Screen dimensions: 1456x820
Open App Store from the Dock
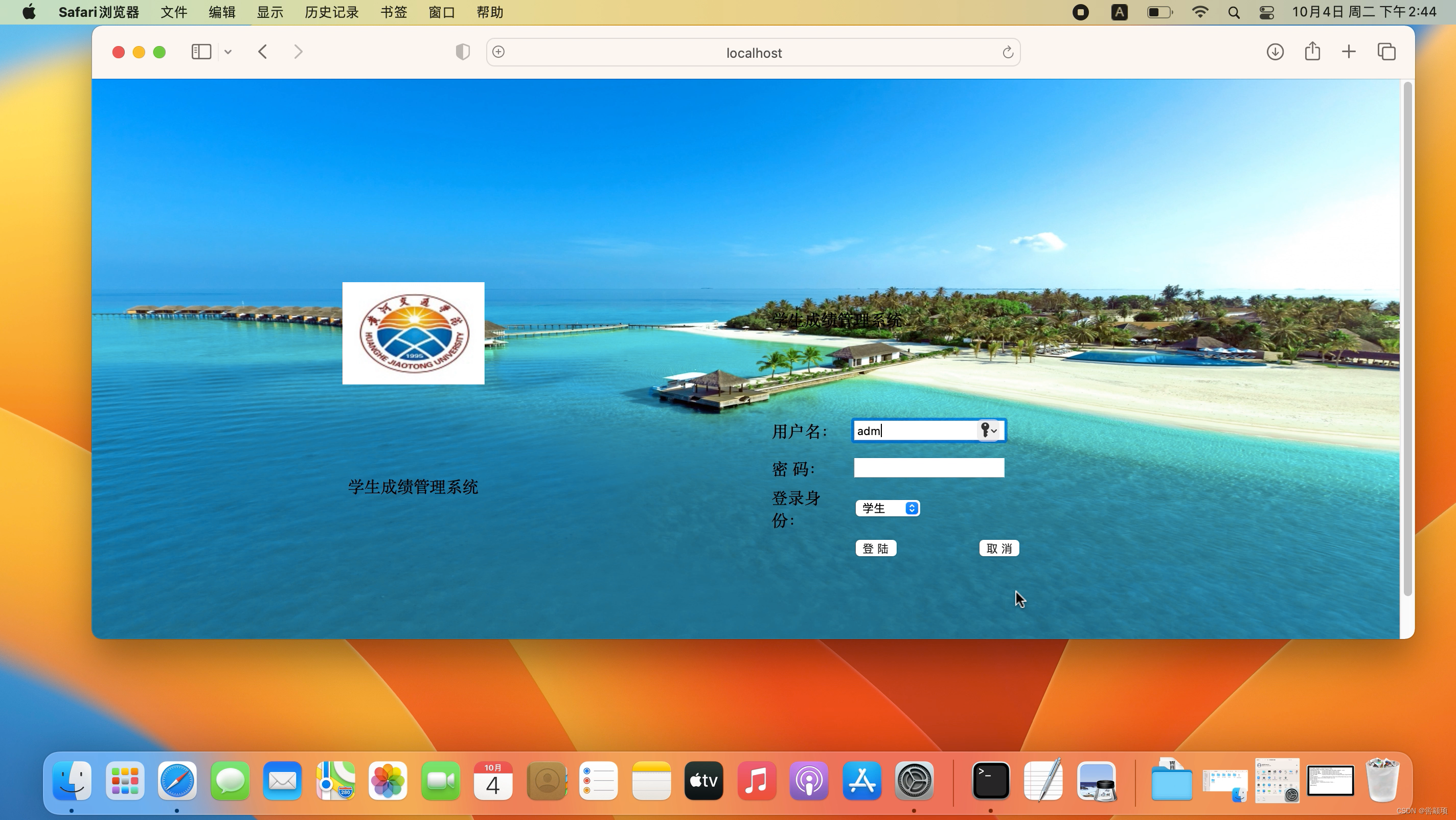pyautogui.click(x=862, y=781)
